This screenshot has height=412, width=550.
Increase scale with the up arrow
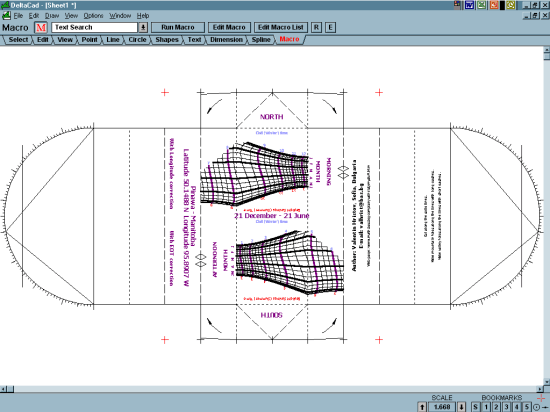(x=422, y=407)
